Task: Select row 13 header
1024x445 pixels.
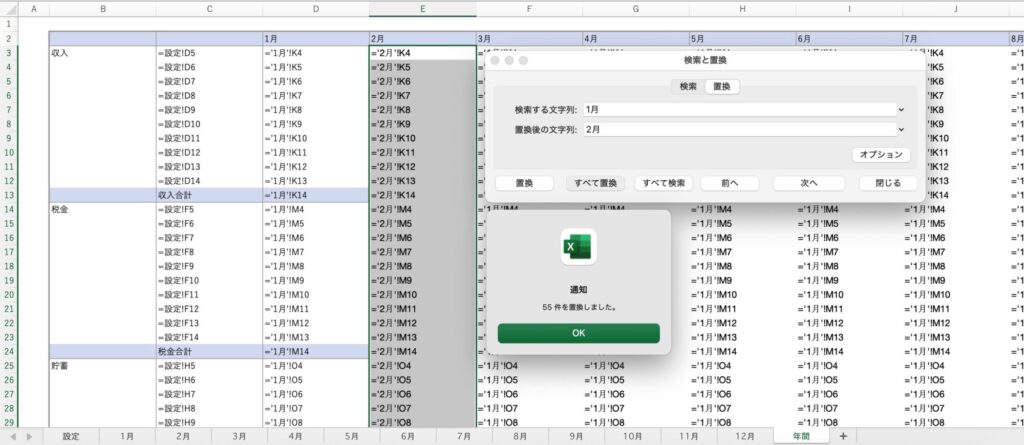Action: (x=8, y=195)
